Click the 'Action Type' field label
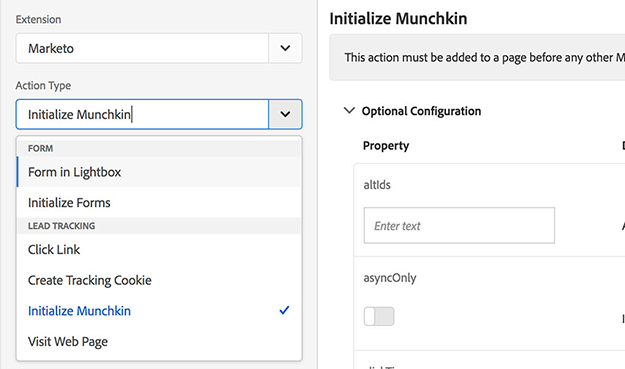 click(x=43, y=86)
